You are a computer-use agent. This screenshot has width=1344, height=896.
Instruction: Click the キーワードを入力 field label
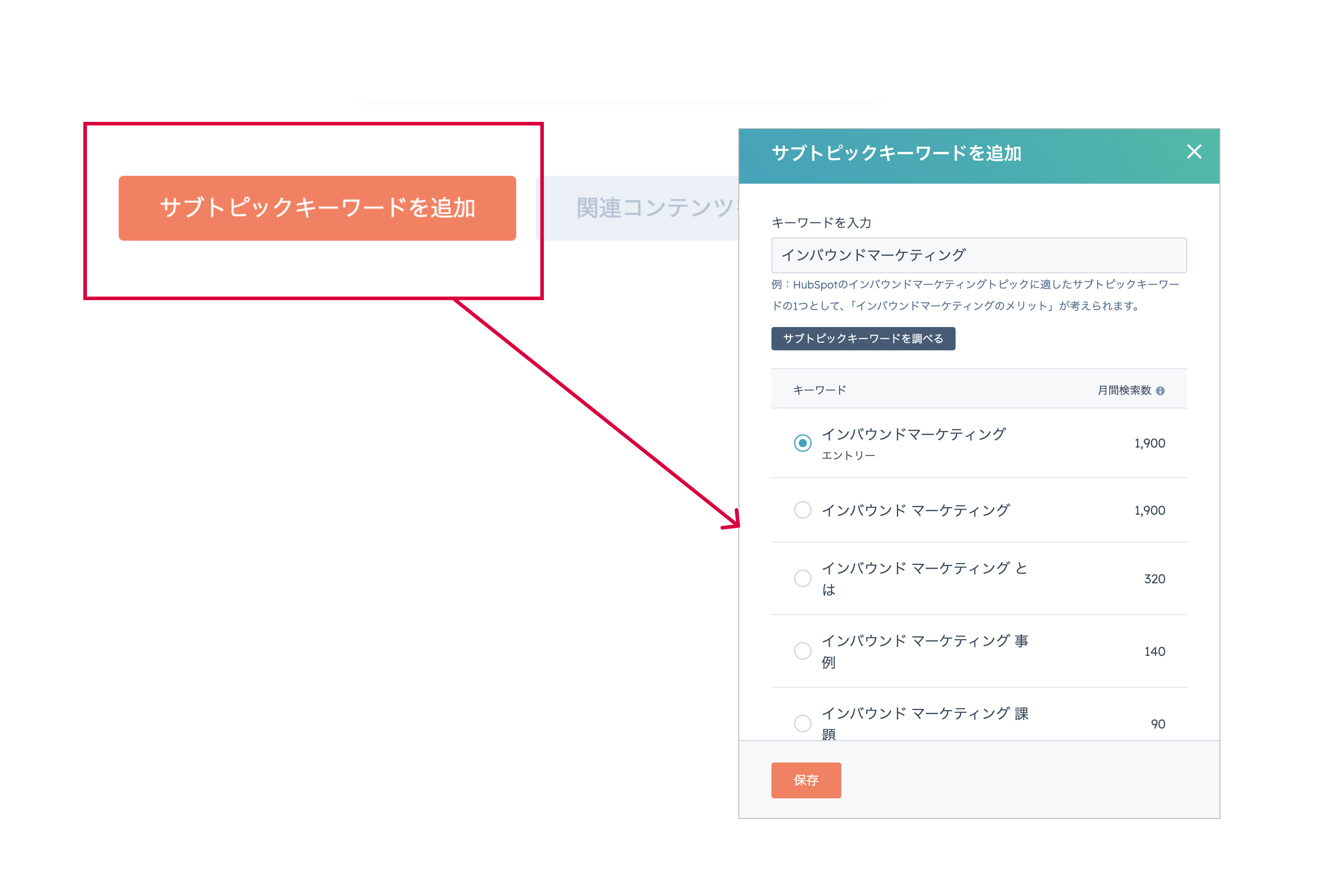[x=821, y=223]
